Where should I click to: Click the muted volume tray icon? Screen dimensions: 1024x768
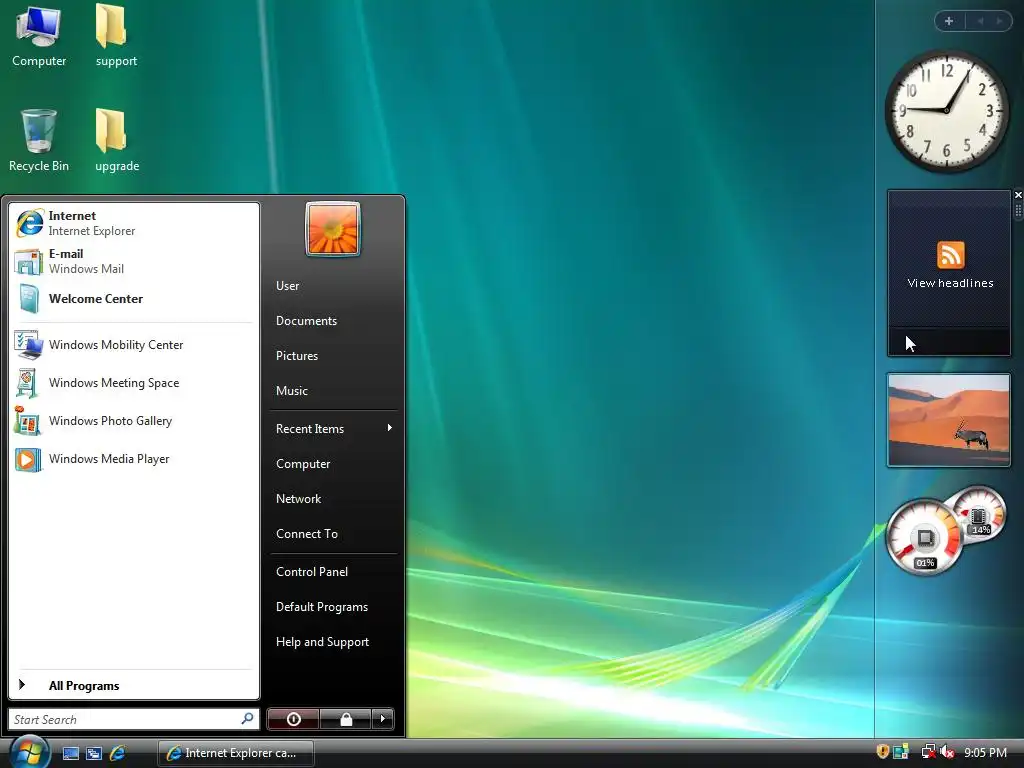947,752
